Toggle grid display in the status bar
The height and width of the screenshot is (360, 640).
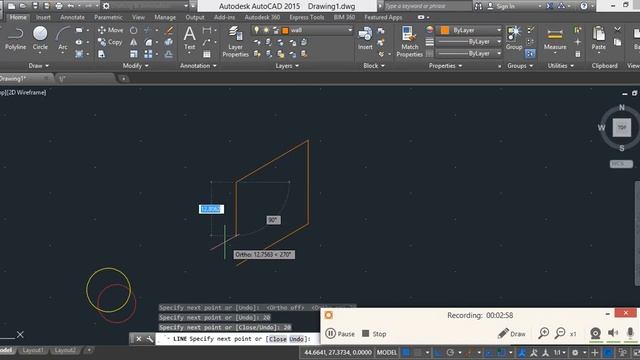pyautogui.click(x=406, y=352)
